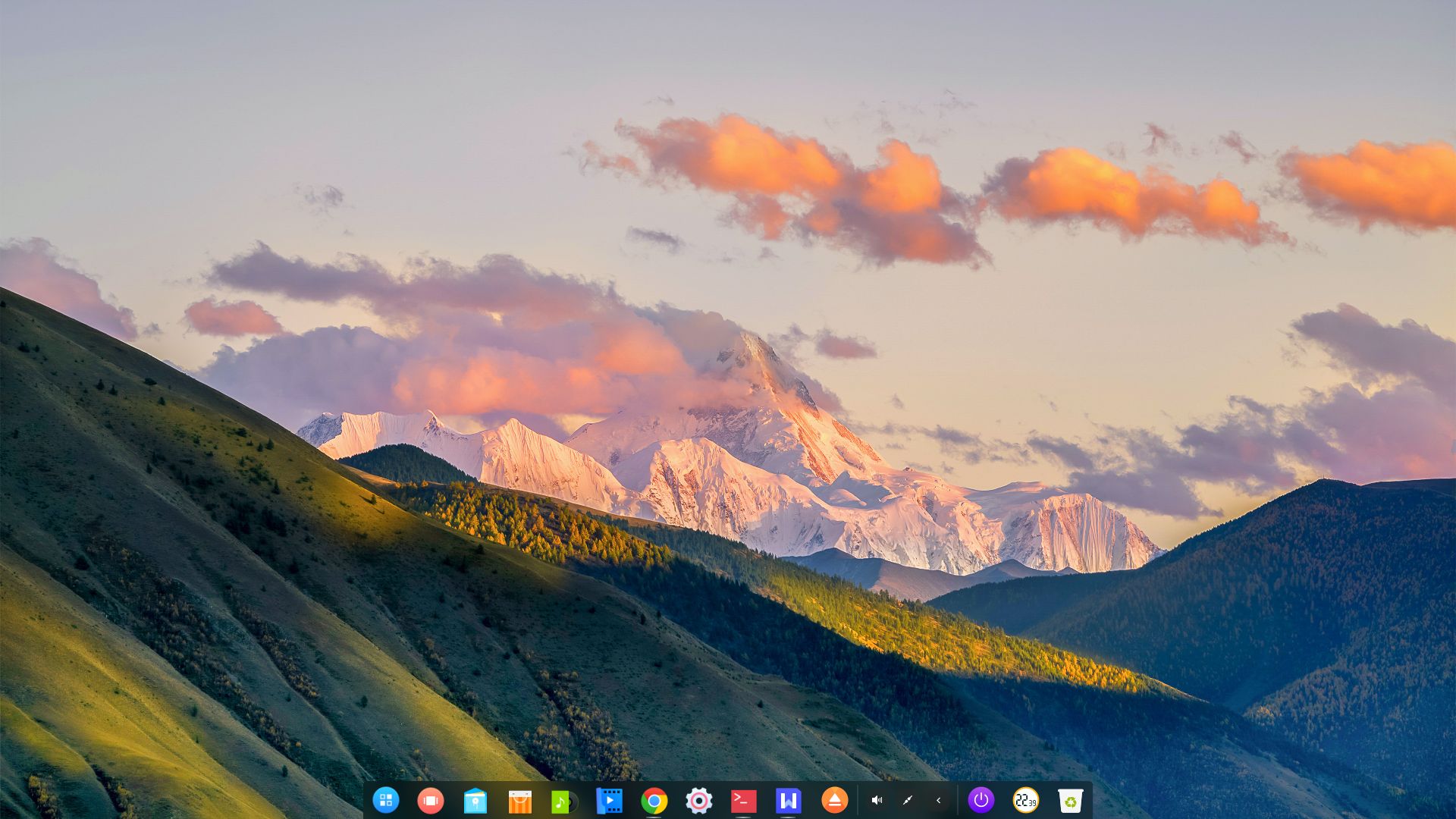Open the blue W WPS icon

(788, 801)
